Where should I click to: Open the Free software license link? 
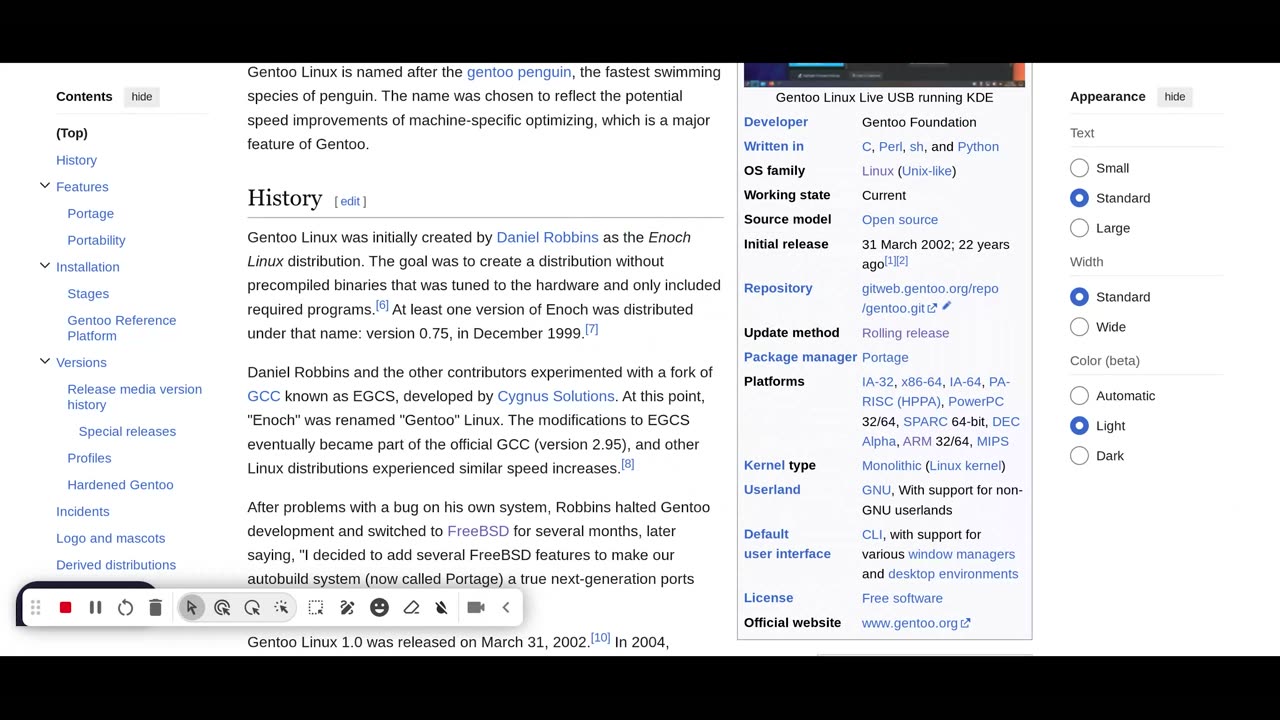902,598
